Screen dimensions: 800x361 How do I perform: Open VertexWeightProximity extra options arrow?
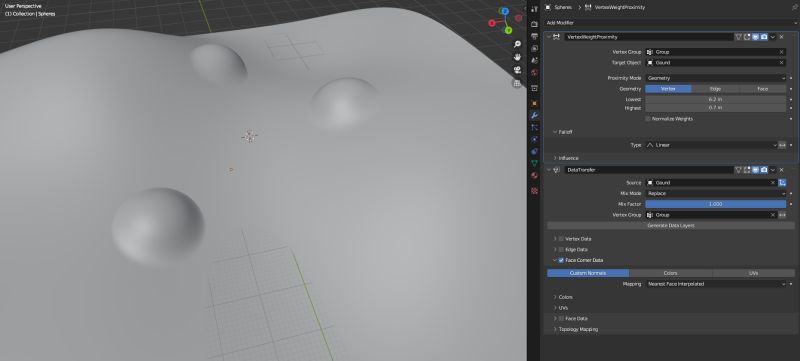pos(773,37)
